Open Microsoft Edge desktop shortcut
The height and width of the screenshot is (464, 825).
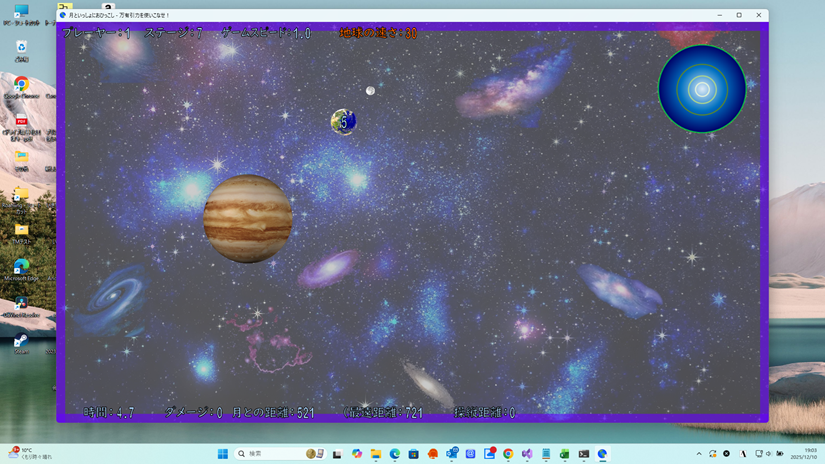click(21, 269)
